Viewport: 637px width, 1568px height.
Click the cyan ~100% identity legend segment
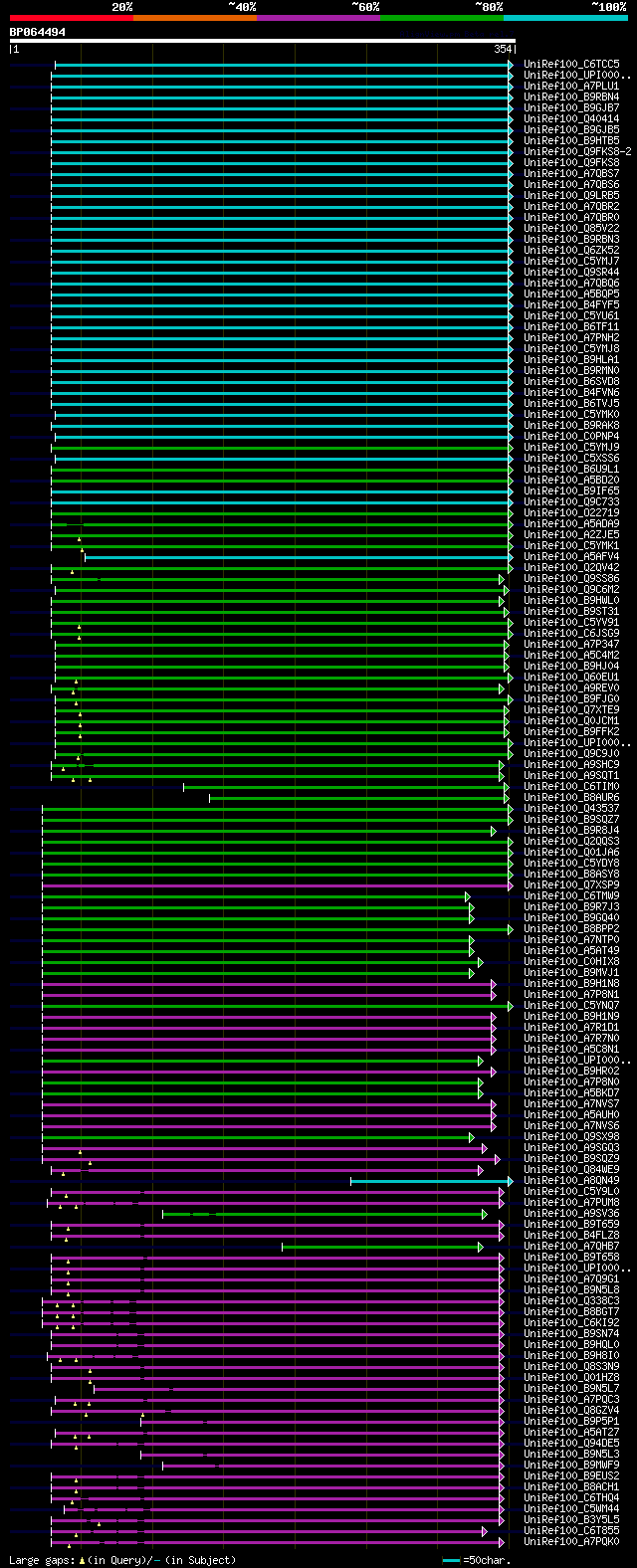point(564,17)
